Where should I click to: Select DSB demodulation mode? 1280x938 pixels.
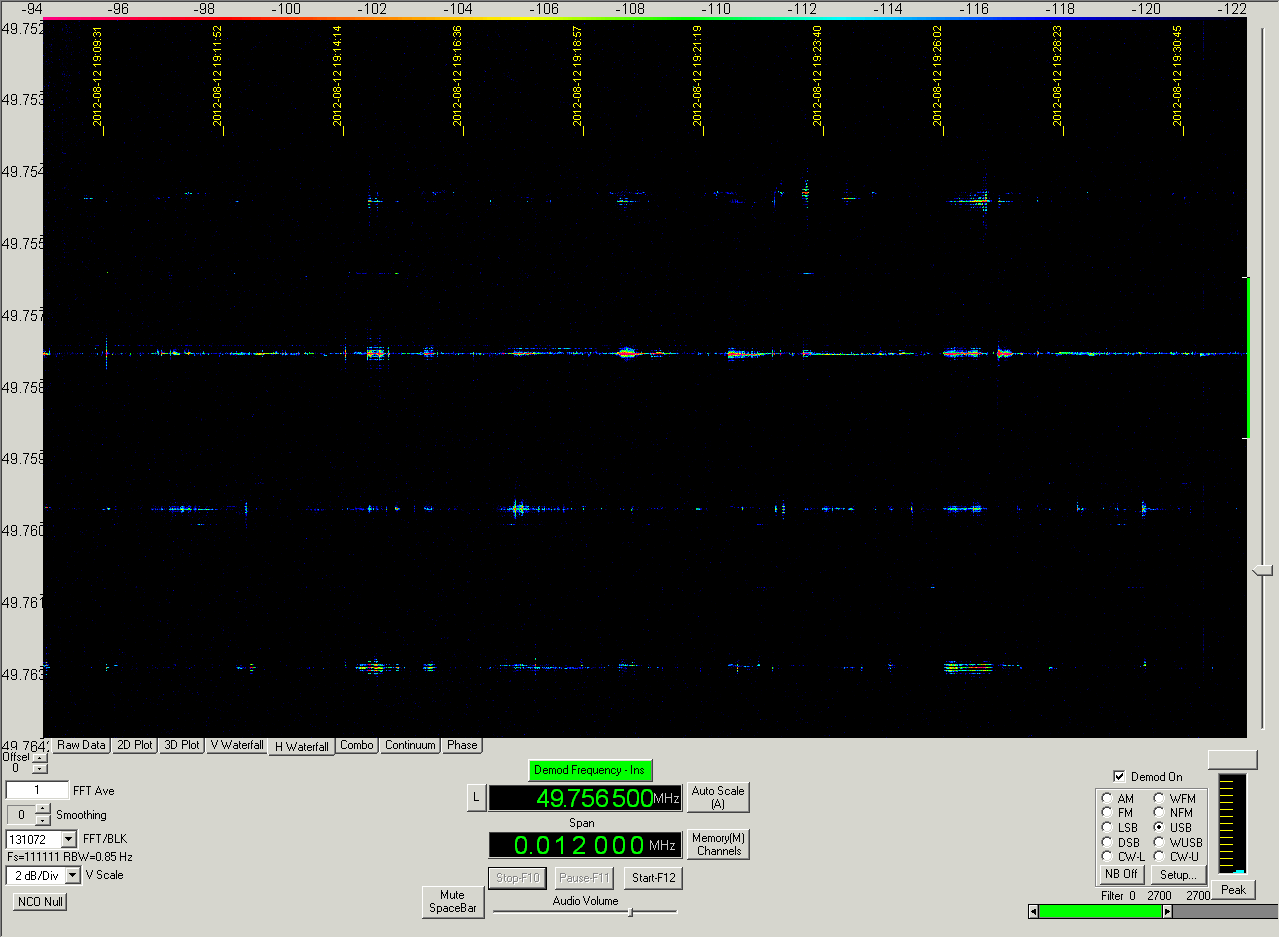point(1107,842)
